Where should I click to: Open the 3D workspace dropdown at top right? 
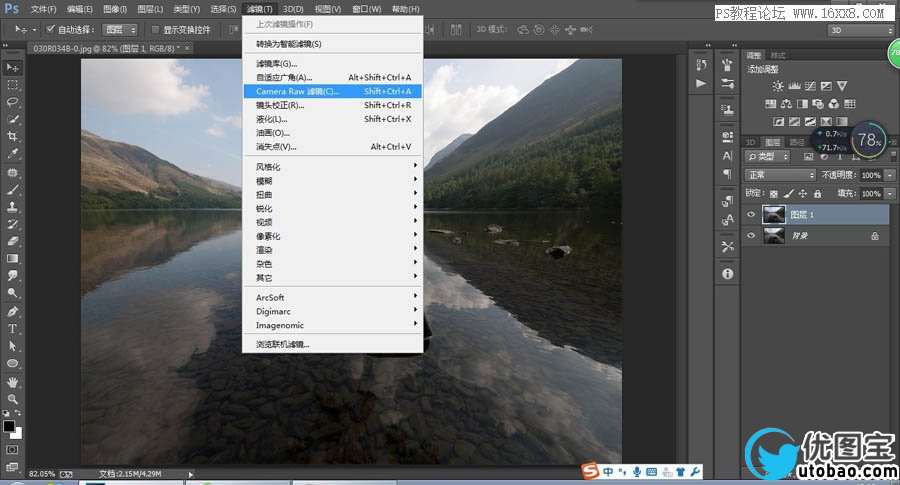click(861, 30)
